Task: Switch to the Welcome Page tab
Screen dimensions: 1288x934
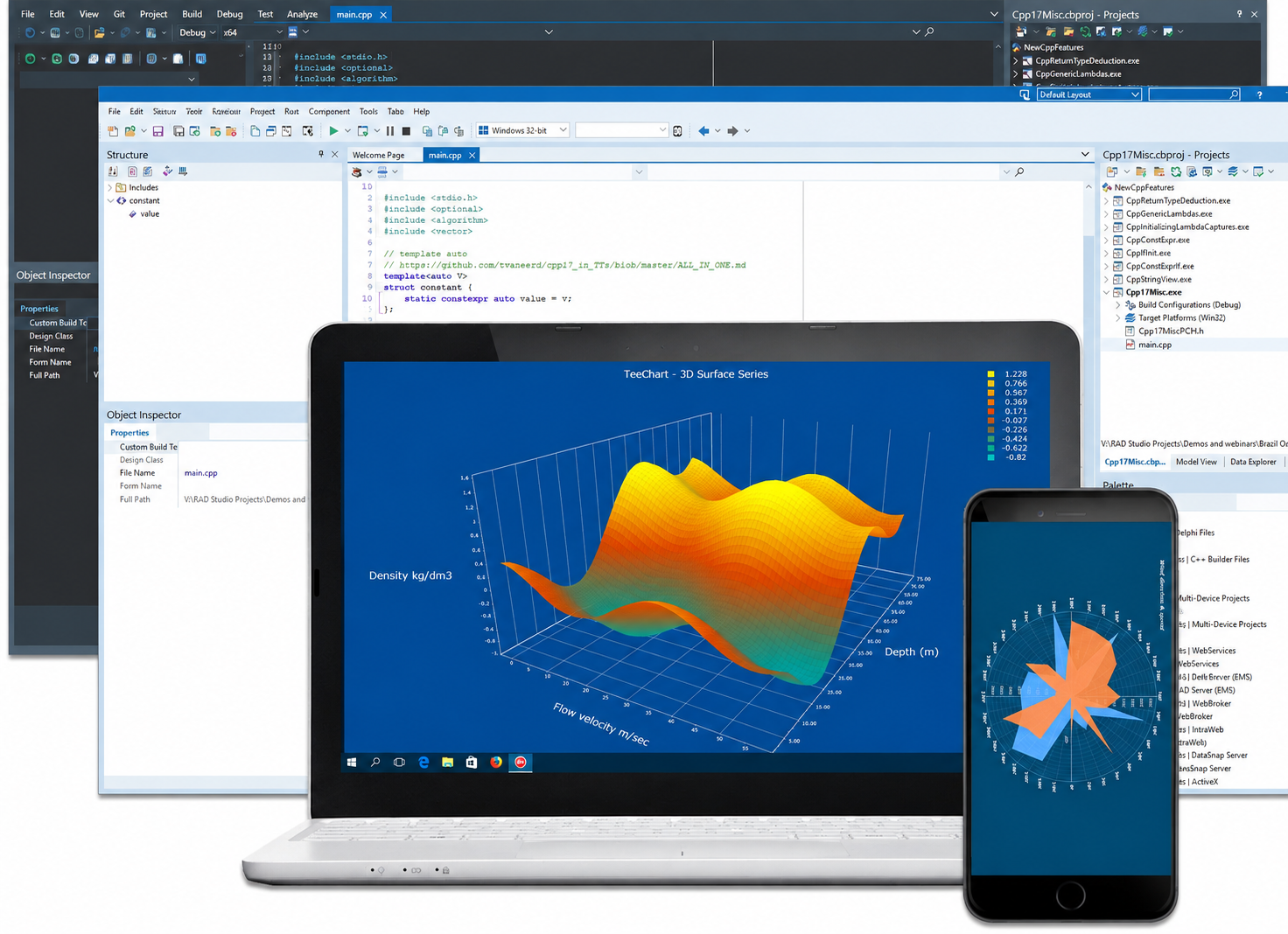Action: click(x=379, y=156)
